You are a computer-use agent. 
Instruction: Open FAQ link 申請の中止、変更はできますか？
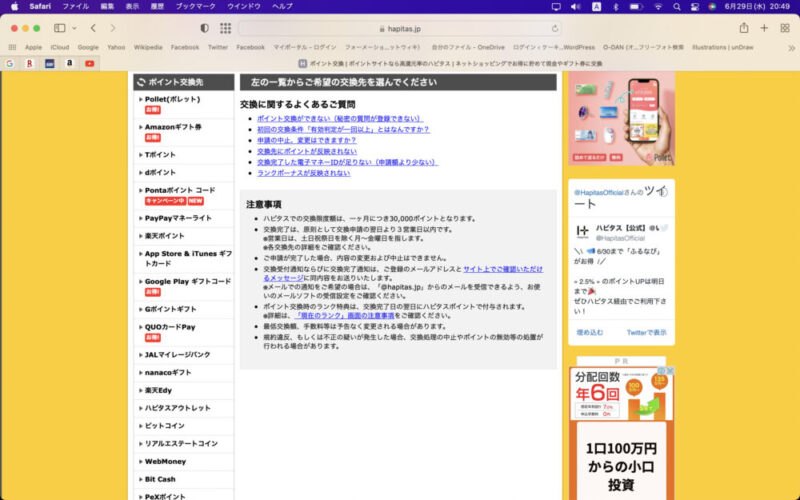tap(307, 140)
